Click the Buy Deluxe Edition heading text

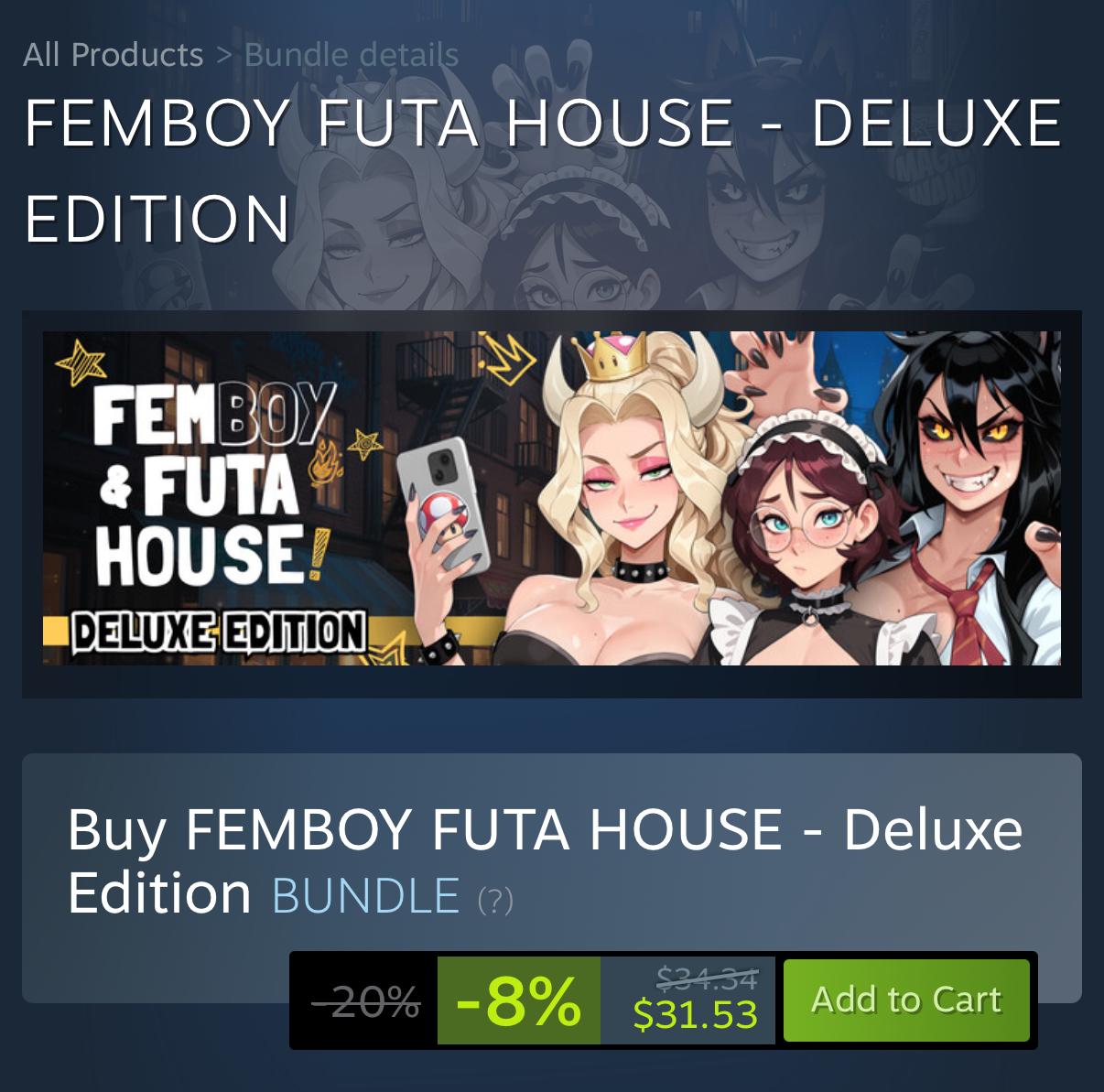coord(545,860)
